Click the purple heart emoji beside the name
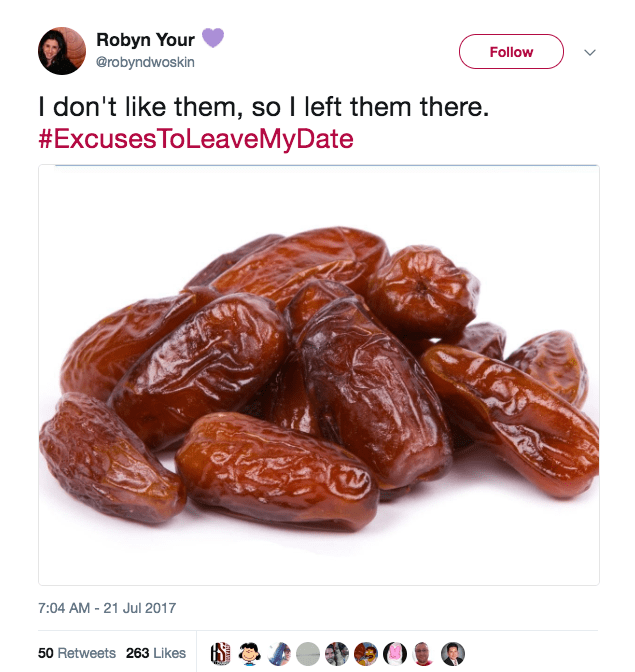635x672 pixels. click(x=212, y=38)
